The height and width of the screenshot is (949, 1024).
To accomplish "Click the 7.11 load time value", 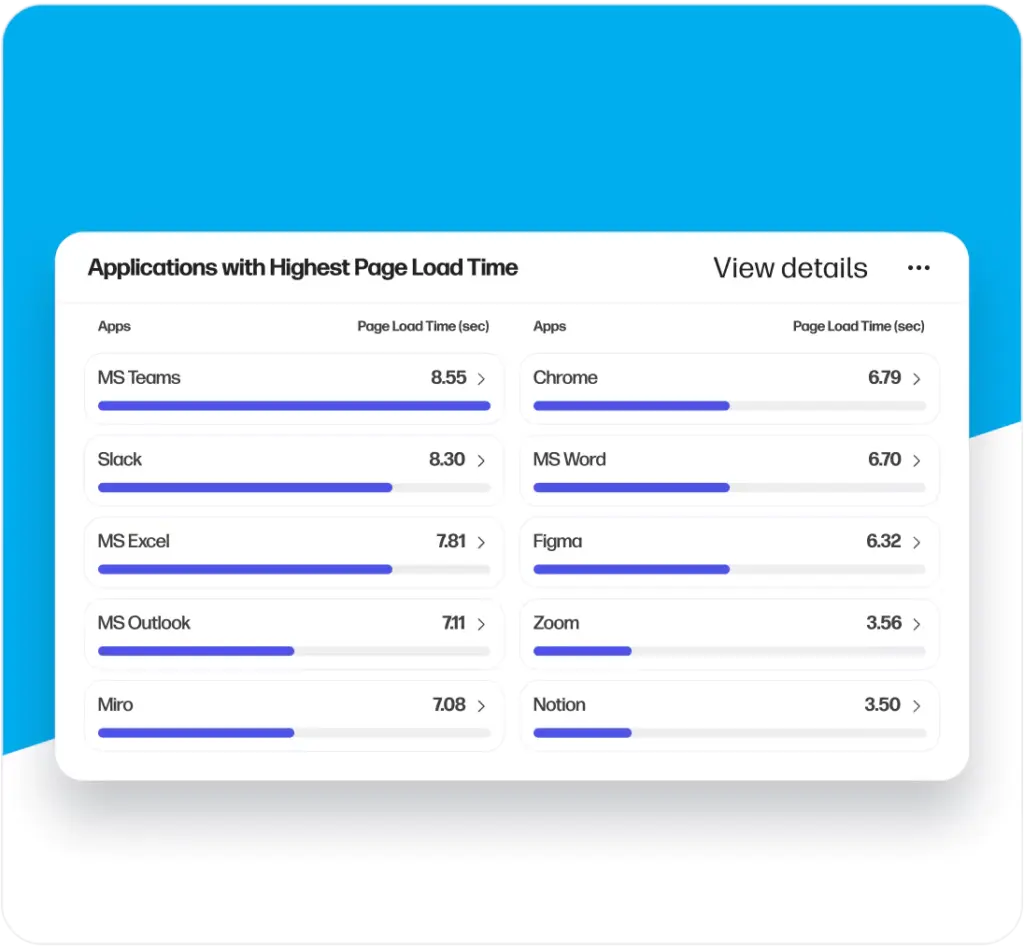I will pyautogui.click(x=454, y=622).
